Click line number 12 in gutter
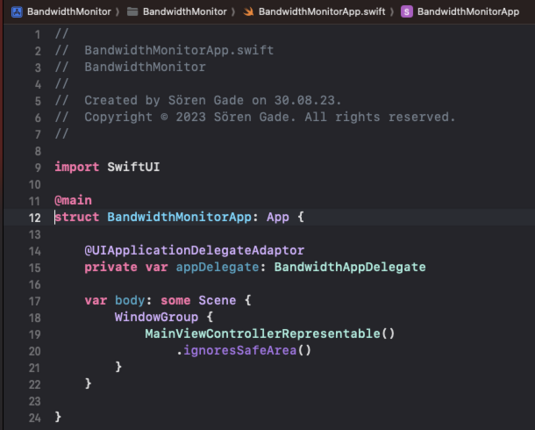535x430 pixels. pos(34,218)
